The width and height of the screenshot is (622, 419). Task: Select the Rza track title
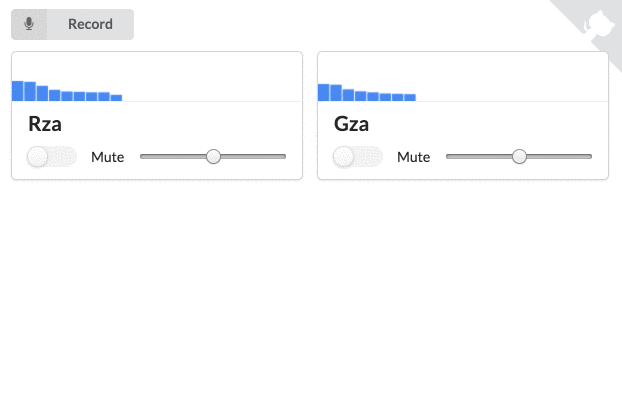click(46, 125)
